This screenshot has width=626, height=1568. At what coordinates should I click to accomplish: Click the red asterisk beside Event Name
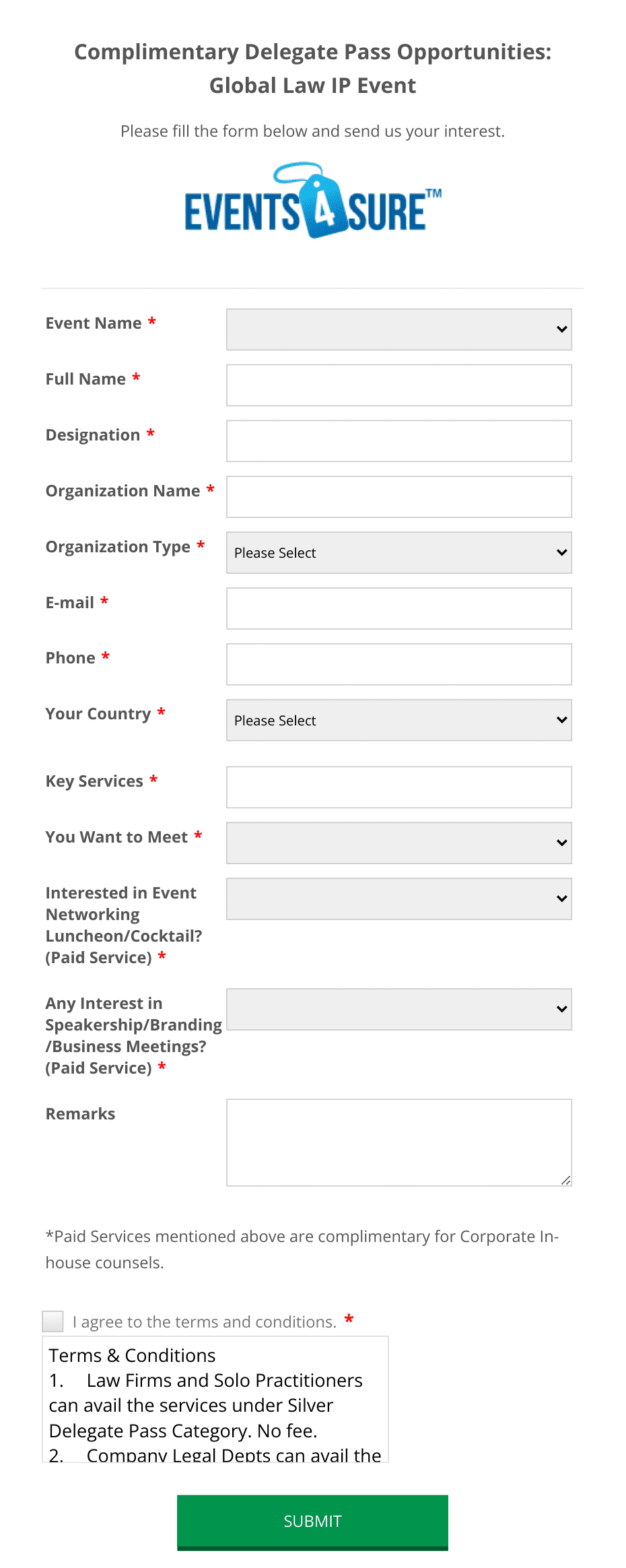click(153, 323)
